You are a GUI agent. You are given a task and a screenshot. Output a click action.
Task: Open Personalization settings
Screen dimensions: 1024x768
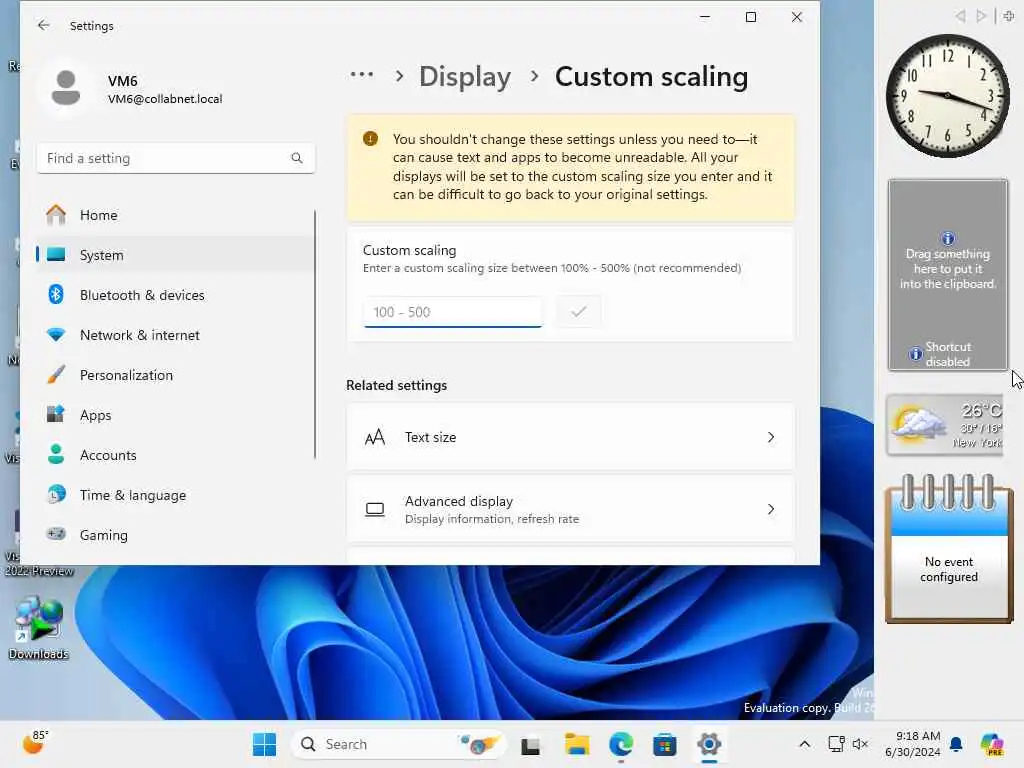click(x=176, y=375)
